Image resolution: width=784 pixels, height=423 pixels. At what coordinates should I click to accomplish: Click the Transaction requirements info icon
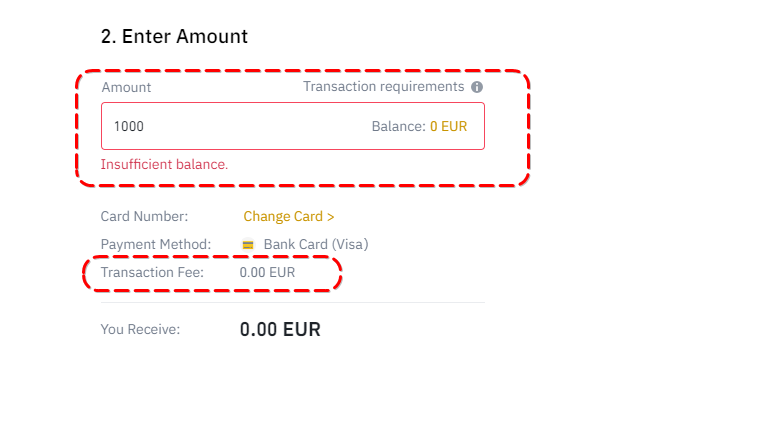pos(477,87)
